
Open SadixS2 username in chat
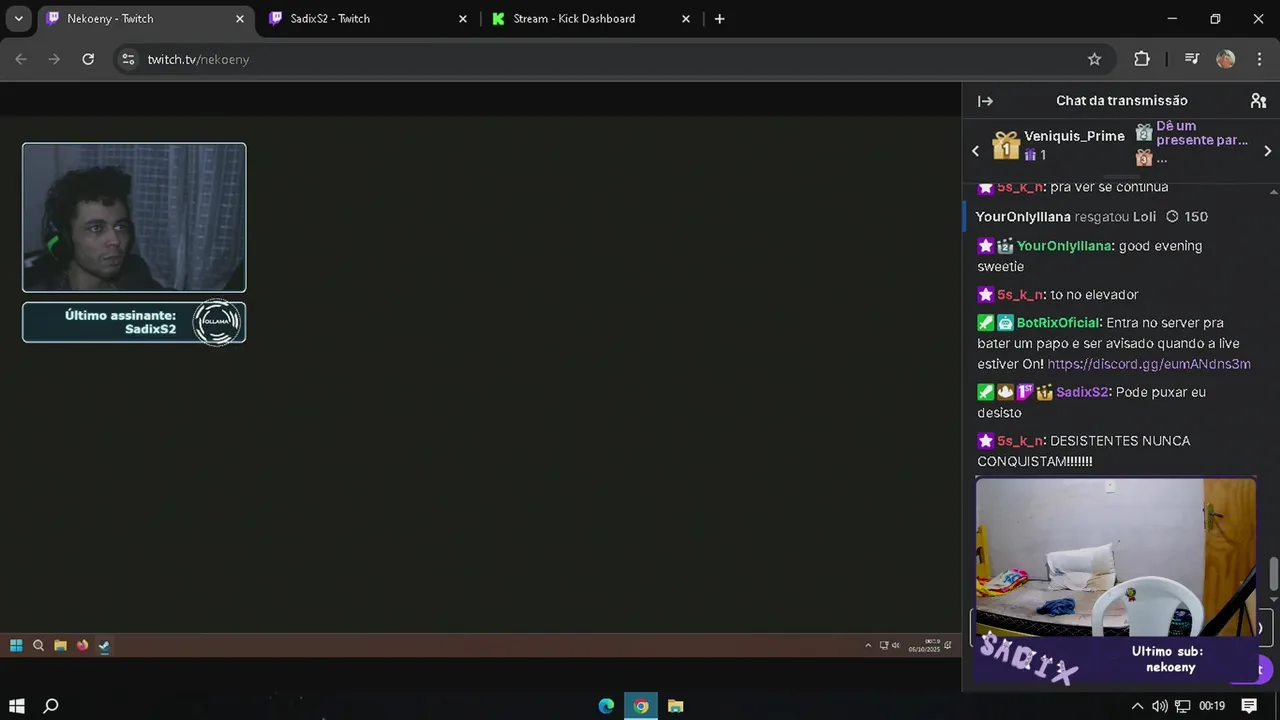[x=1082, y=392]
